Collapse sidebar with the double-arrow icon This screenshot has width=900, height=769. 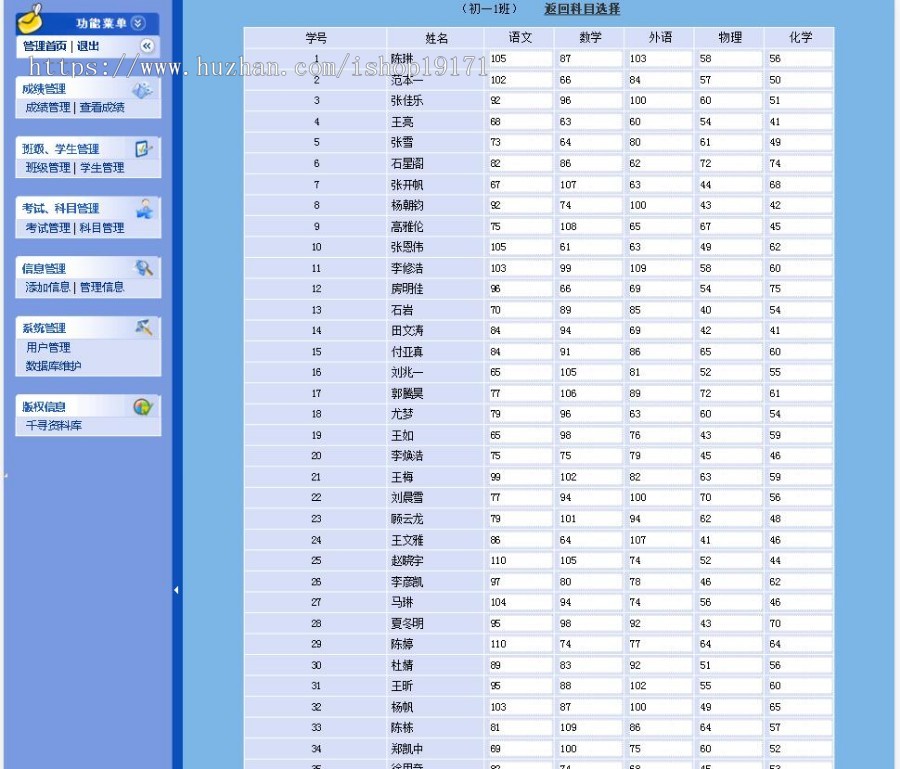147,46
